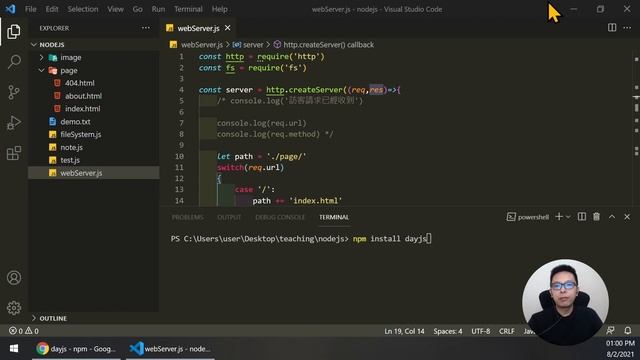
Task: Open the Search view in activity bar
Action: (13, 62)
